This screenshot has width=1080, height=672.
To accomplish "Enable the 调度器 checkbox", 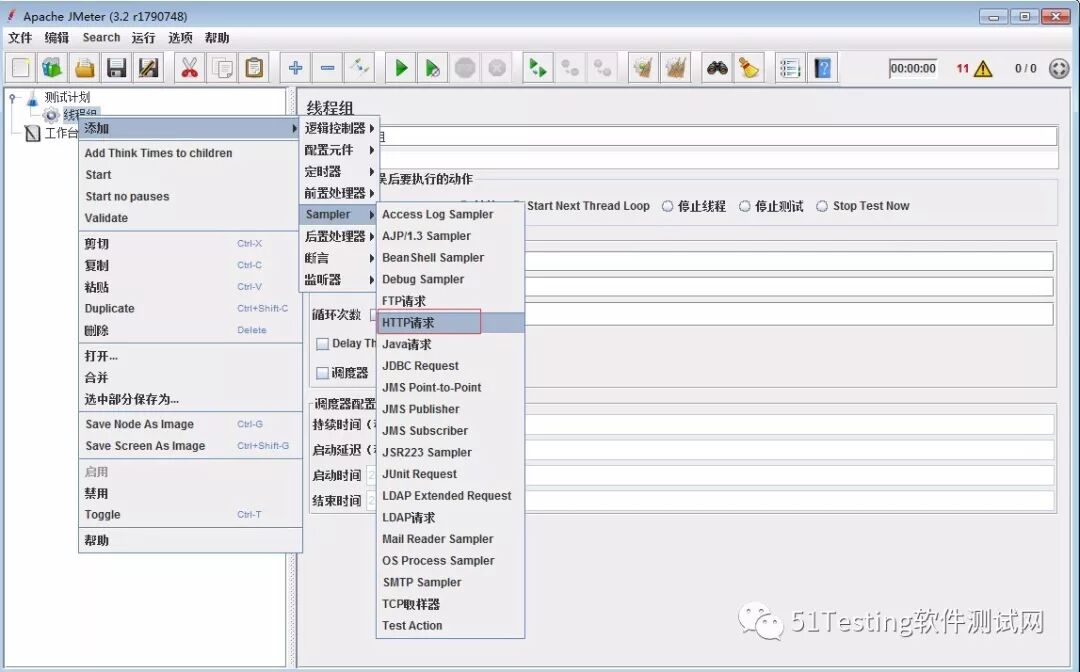I will coord(322,373).
